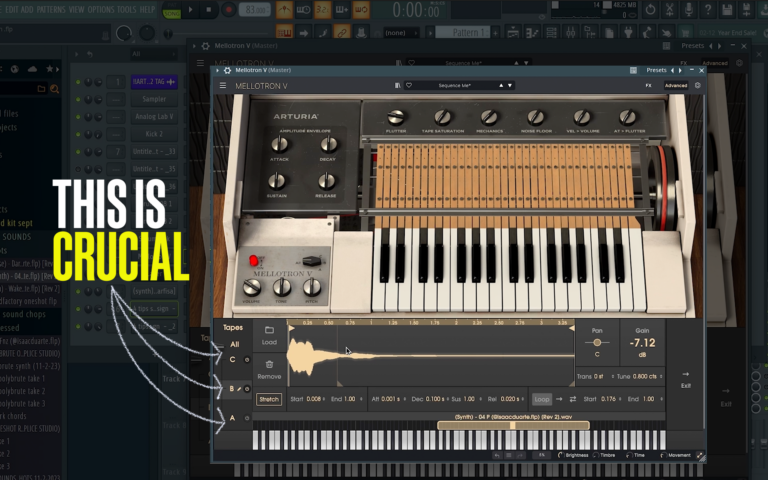Viewport: 768px width, 480px height.
Task: Click the Exit arrow in tape editor
Action: [685, 374]
